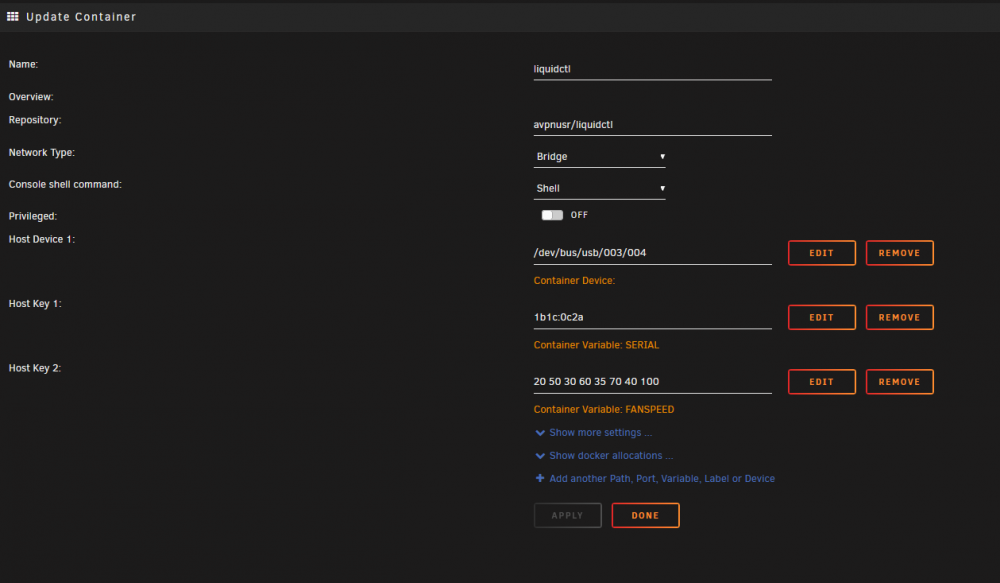This screenshot has width=1000, height=583.
Task: Click the Container Device: label
Action: pyautogui.click(x=574, y=281)
